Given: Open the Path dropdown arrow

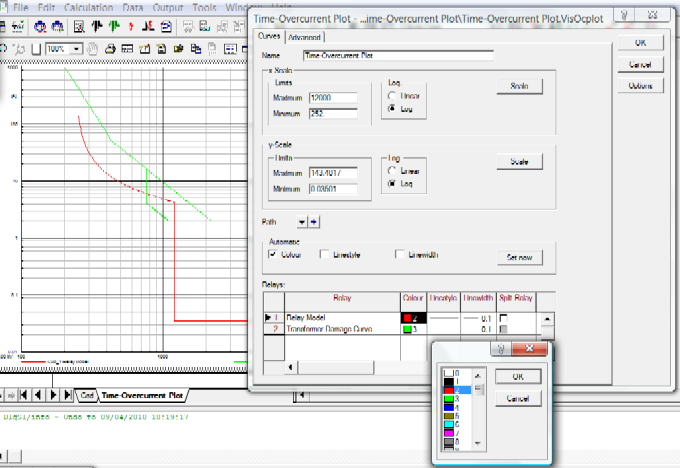Looking at the screenshot, I should [301, 222].
